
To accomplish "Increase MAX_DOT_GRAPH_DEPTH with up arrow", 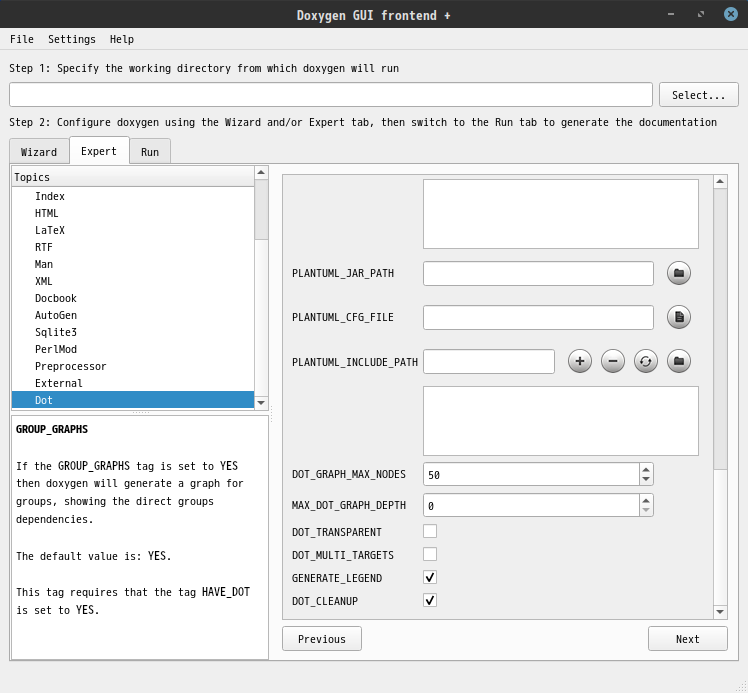I will [646, 500].
